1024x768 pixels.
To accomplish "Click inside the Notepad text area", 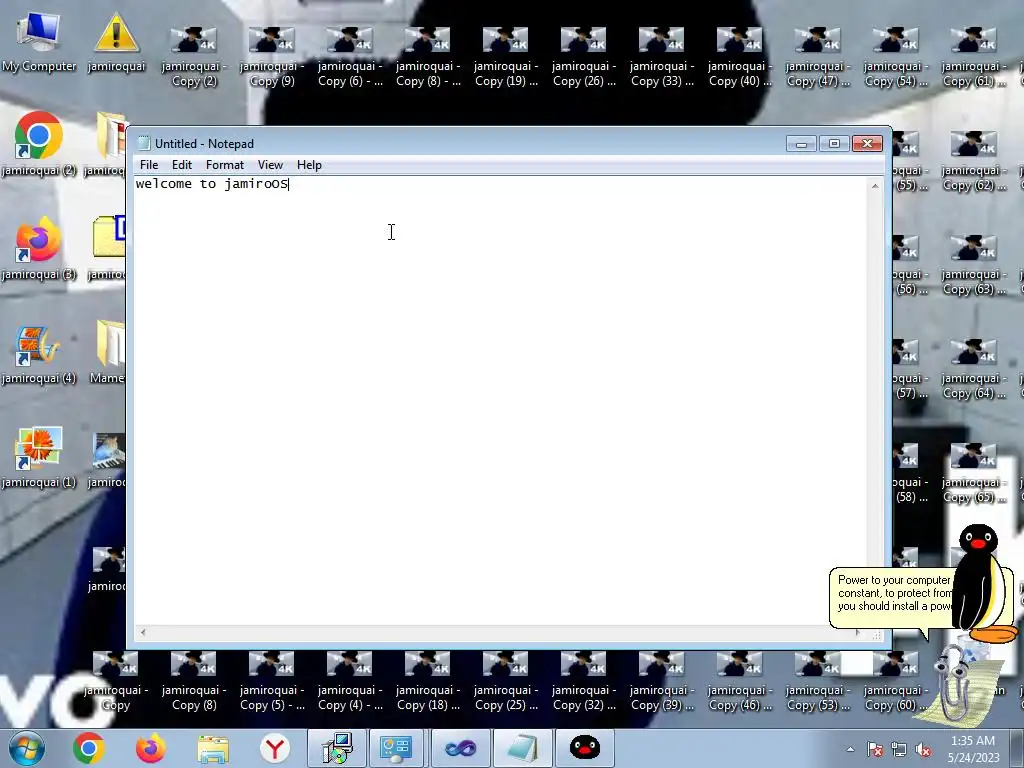I will pos(500,400).
